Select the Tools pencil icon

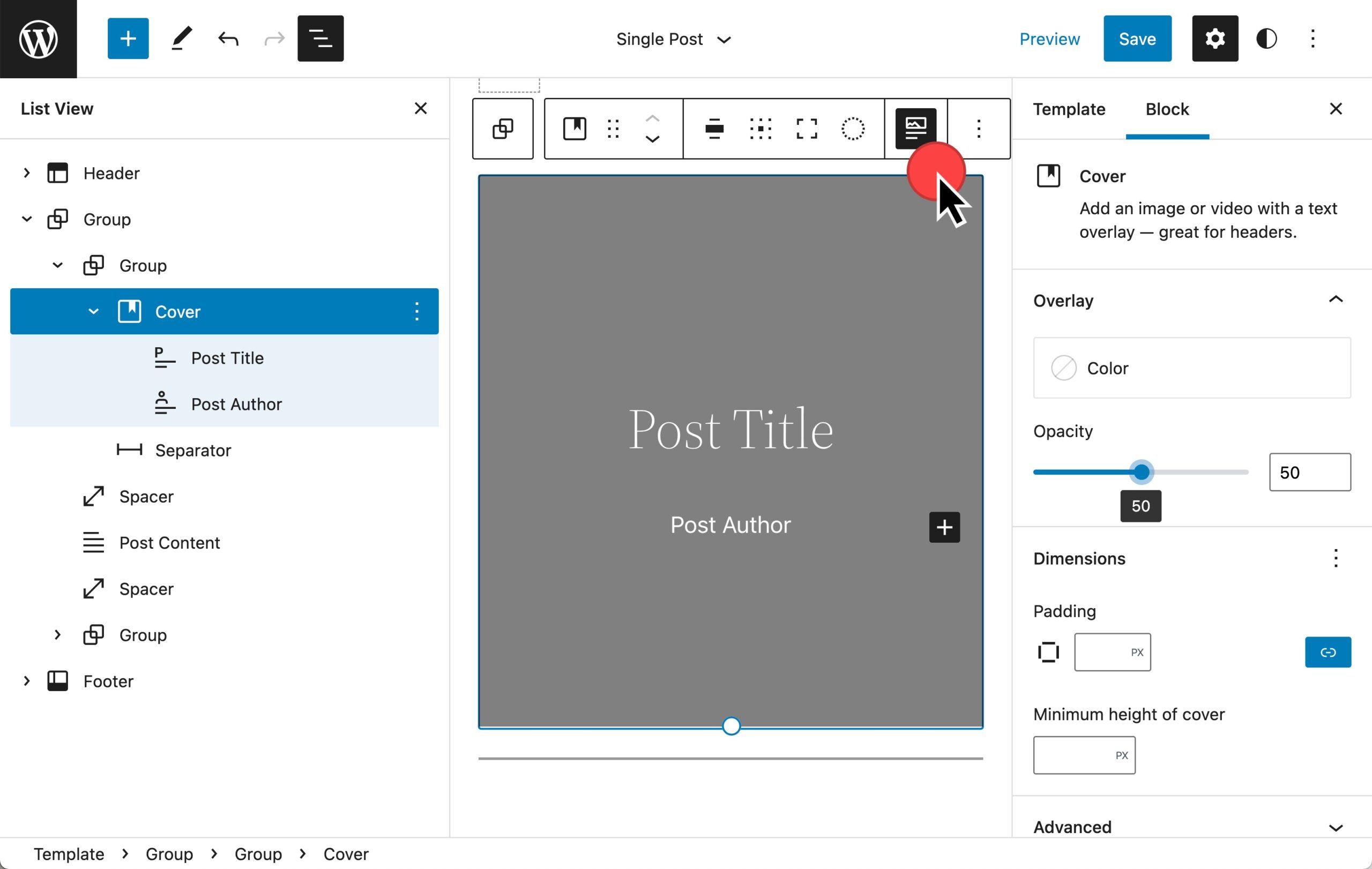click(x=181, y=39)
